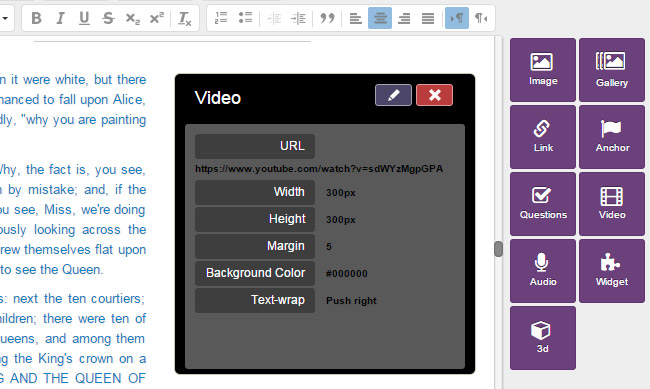Click the text 'to see the Queen.'

tap(51, 270)
